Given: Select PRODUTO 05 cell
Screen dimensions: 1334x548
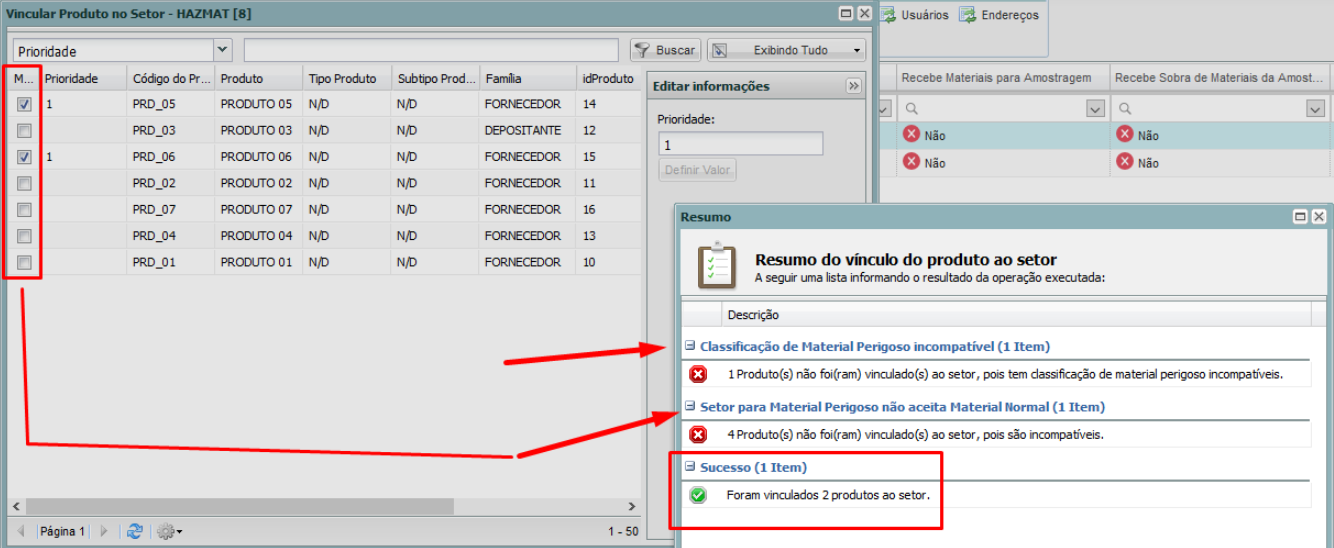Looking at the screenshot, I should click(258, 104).
